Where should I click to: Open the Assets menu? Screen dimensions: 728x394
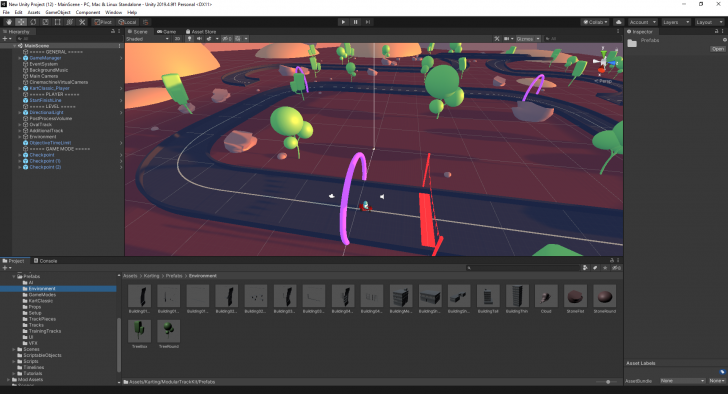[34, 12]
